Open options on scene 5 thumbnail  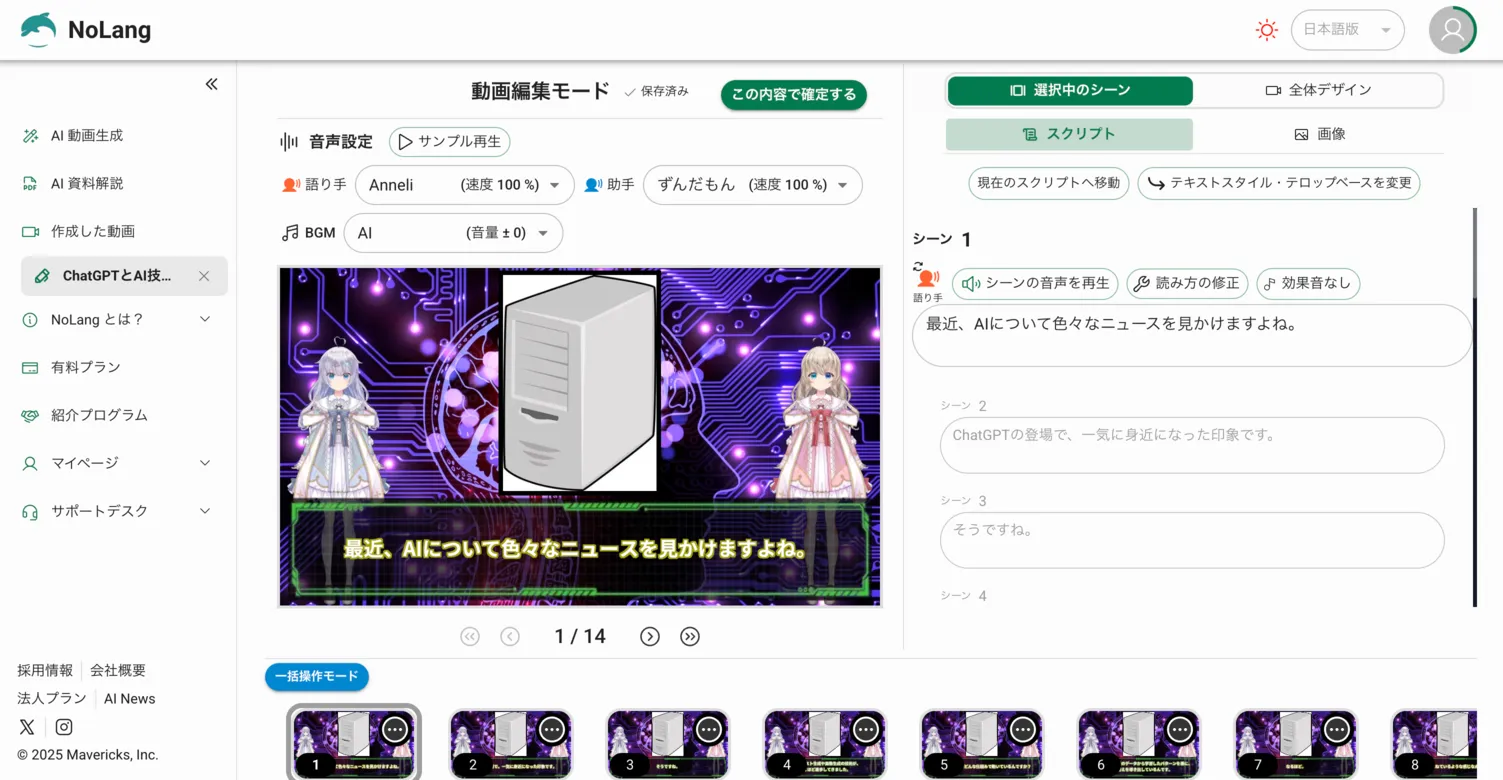1024,730
